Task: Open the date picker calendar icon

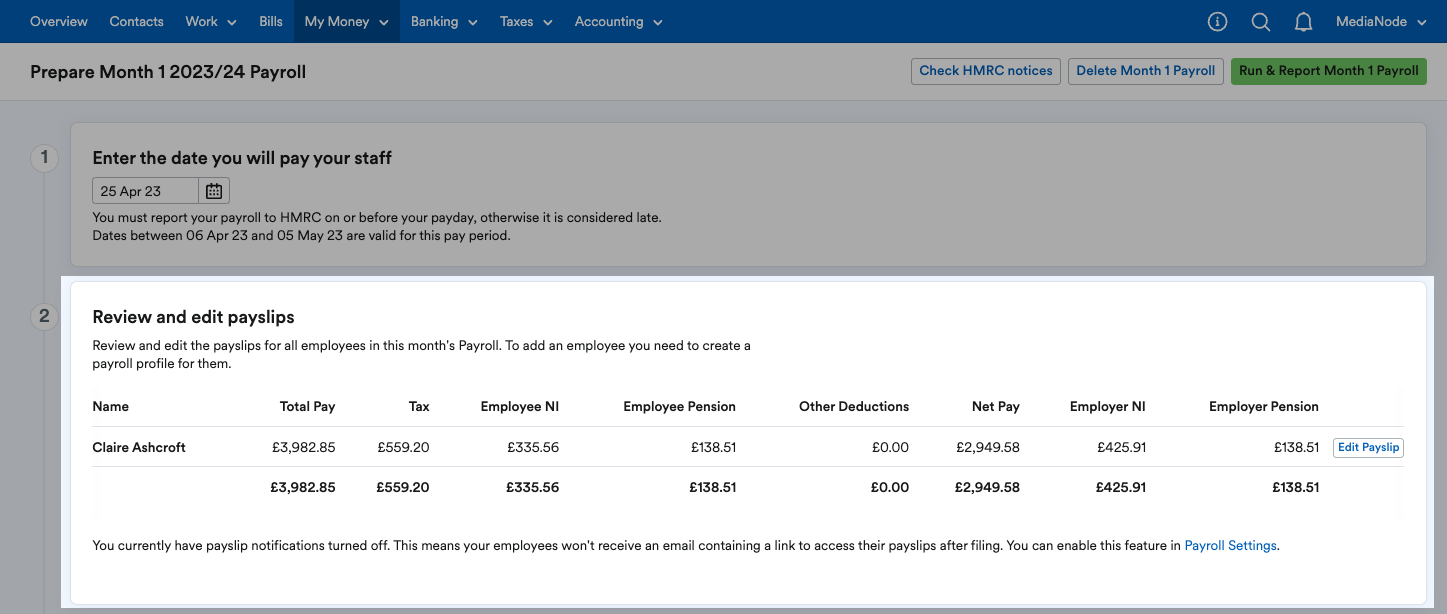Action: 214,191
